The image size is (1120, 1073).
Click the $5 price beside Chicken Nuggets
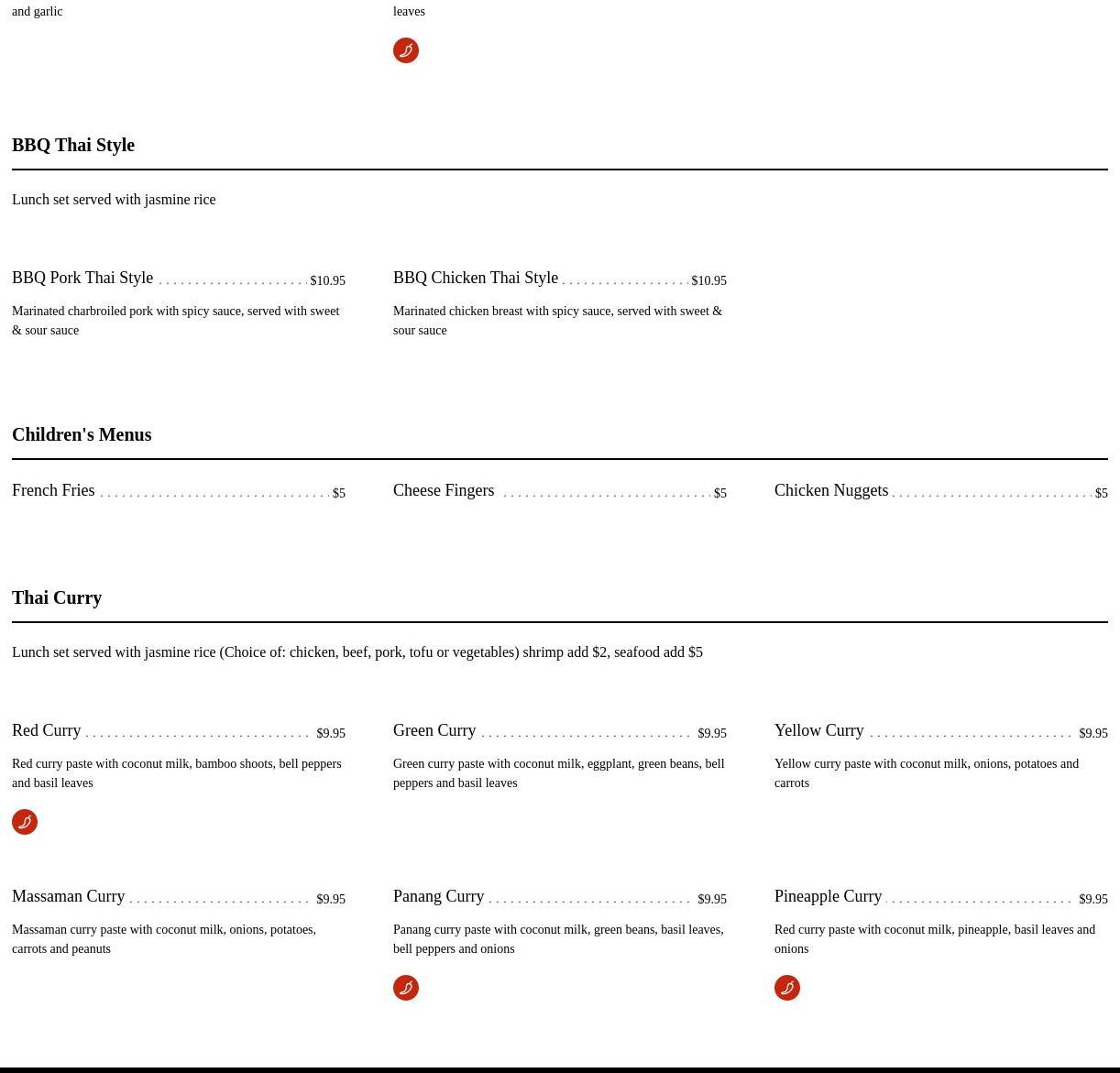point(1101,493)
